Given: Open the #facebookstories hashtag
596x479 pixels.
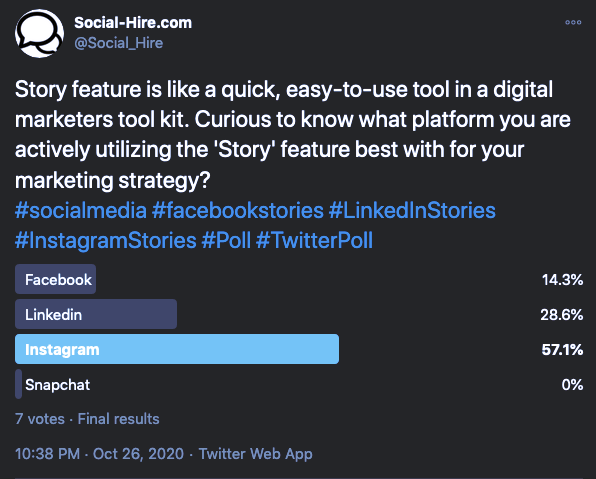Looking at the screenshot, I should coord(238,210).
